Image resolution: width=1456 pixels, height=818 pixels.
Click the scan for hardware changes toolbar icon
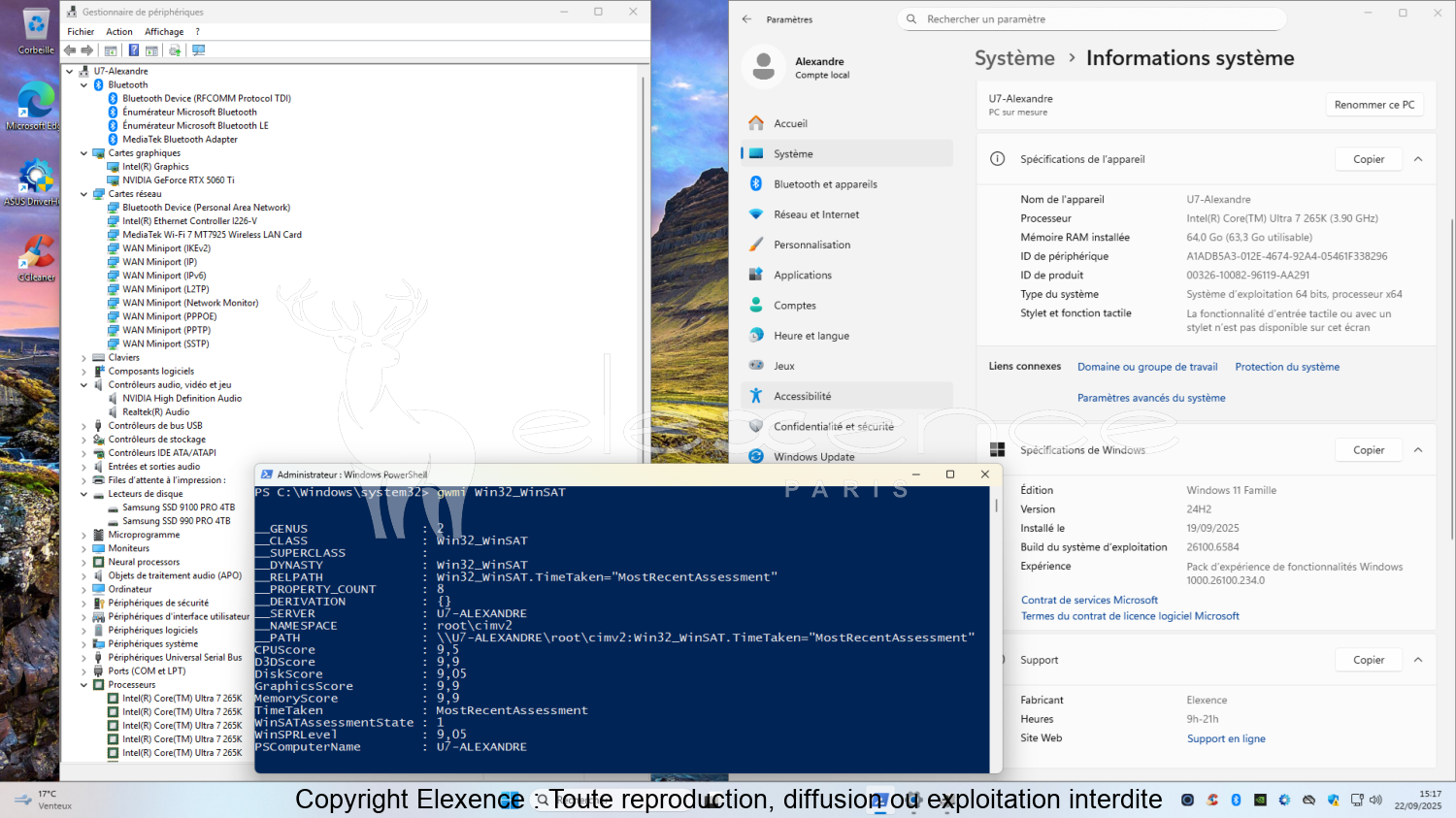(x=198, y=50)
